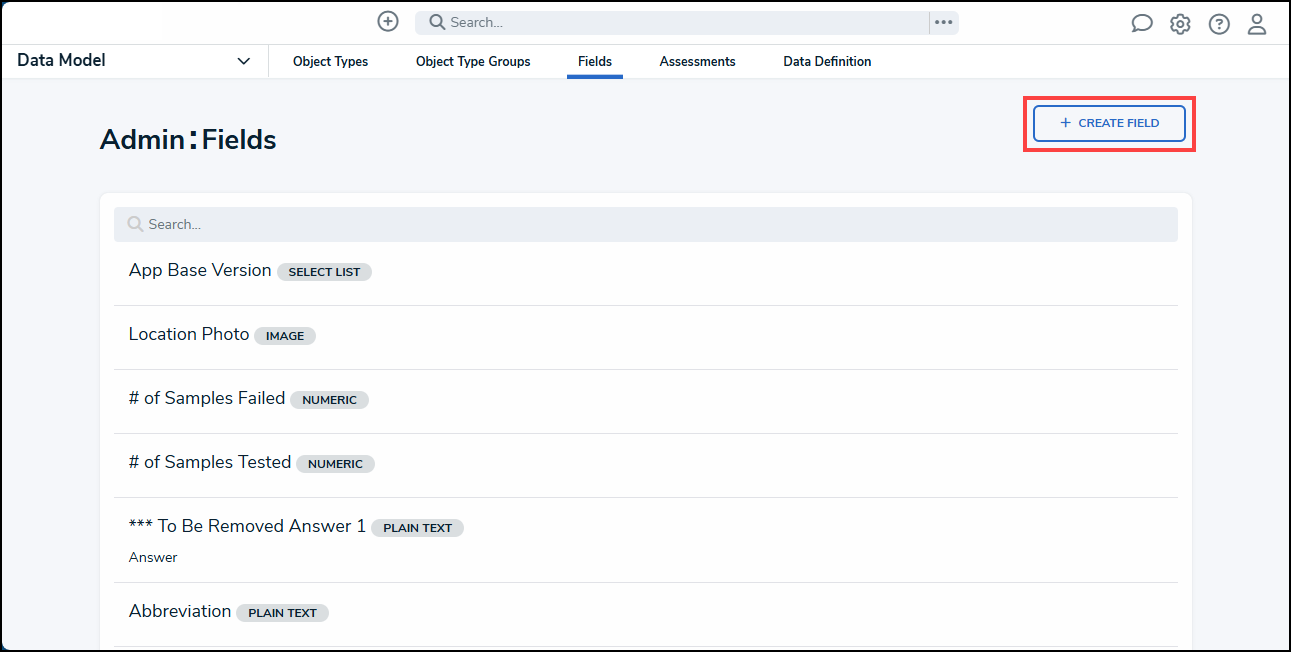
Task: Open the App Base Version field
Action: [200, 271]
